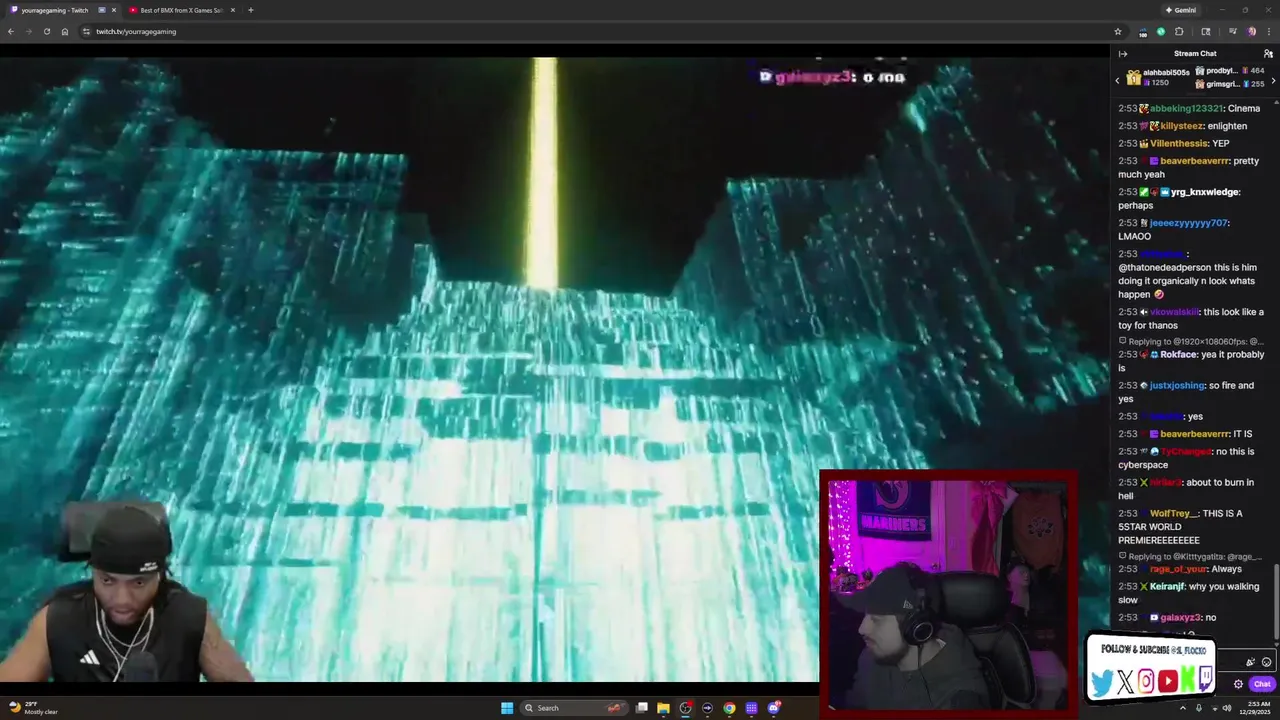Collapse the Stream Chat panel
The height and width of the screenshot is (720, 1280).
tap(1122, 54)
